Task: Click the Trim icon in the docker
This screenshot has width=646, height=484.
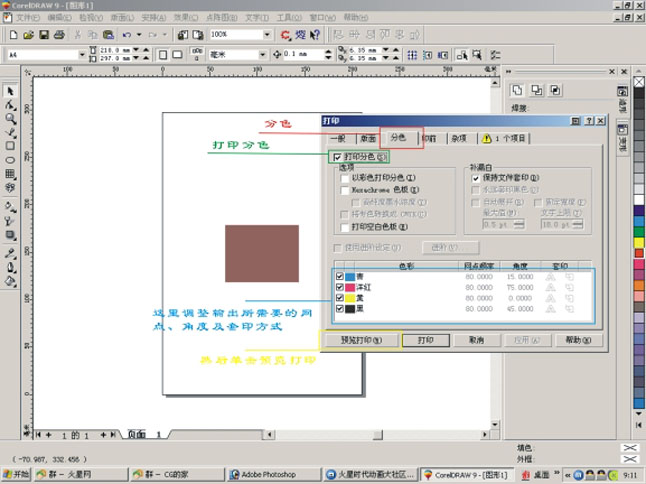Action: pyautogui.click(x=536, y=90)
